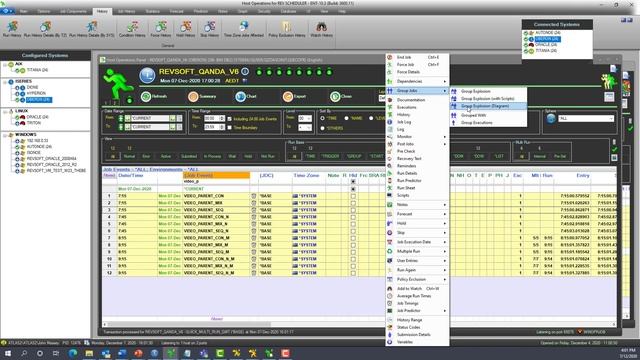
Task: Expand the Post Jobs submenu
Action: (417, 144)
